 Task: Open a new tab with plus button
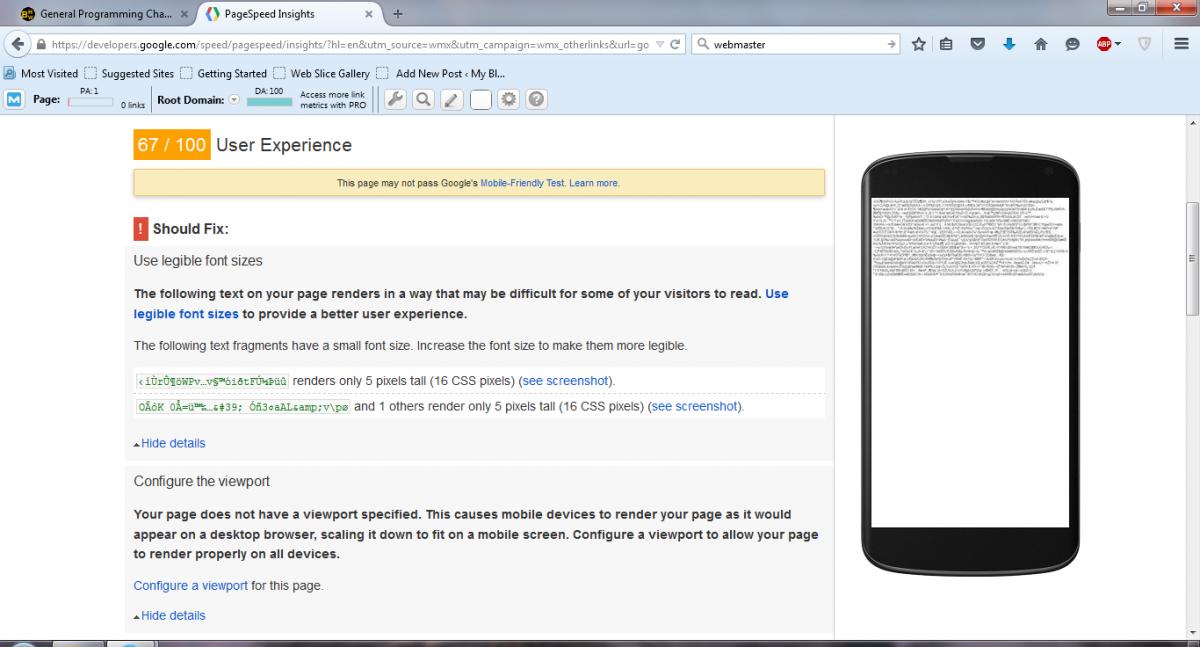(398, 14)
